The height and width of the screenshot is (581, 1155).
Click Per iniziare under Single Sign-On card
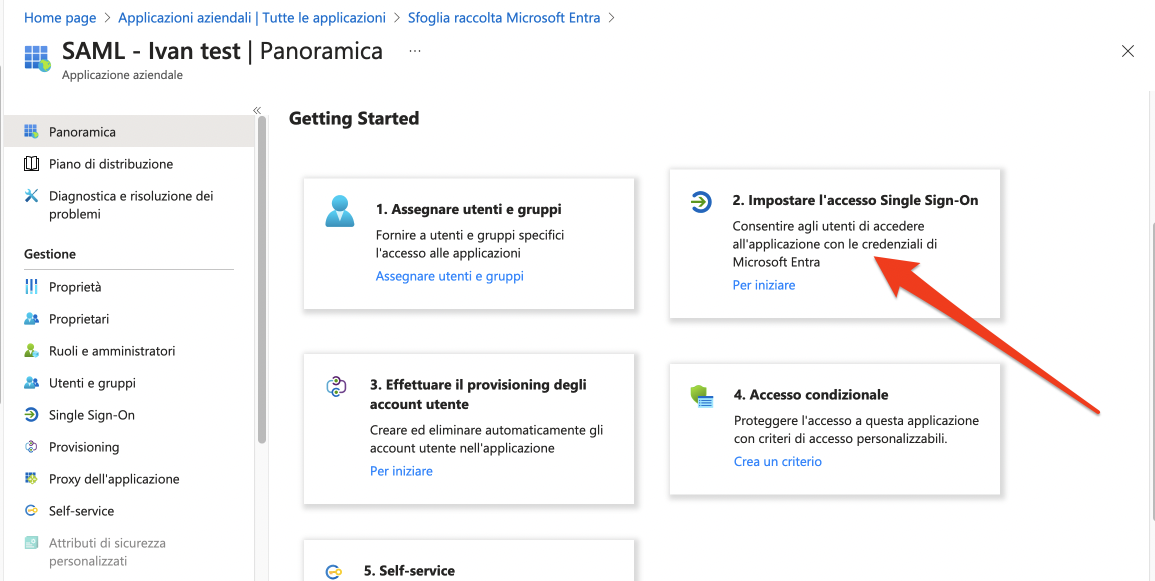pos(764,285)
